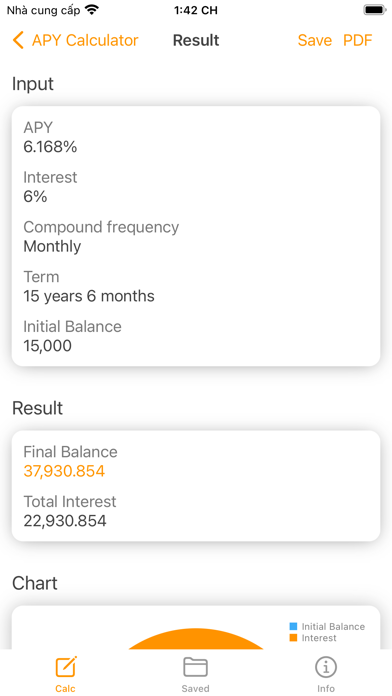Open the Info circle icon
Image resolution: width=392 pixels, height=696 pixels.
326,667
